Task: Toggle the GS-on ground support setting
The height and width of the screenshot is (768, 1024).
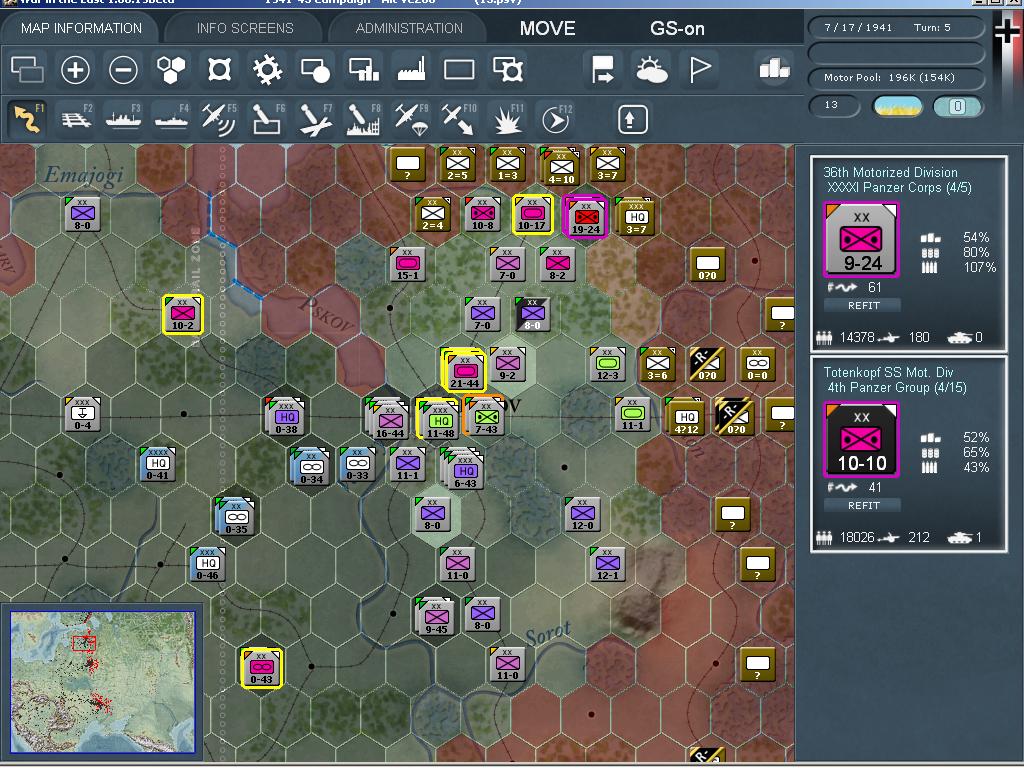Action: coord(677,28)
